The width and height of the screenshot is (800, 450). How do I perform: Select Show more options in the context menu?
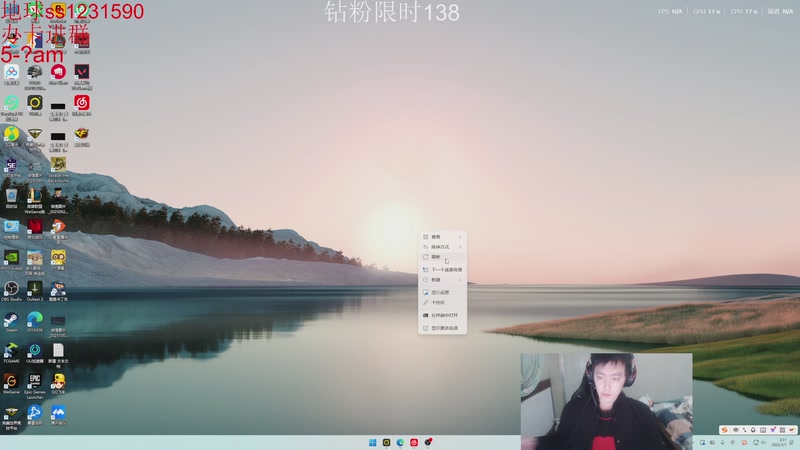[442, 328]
